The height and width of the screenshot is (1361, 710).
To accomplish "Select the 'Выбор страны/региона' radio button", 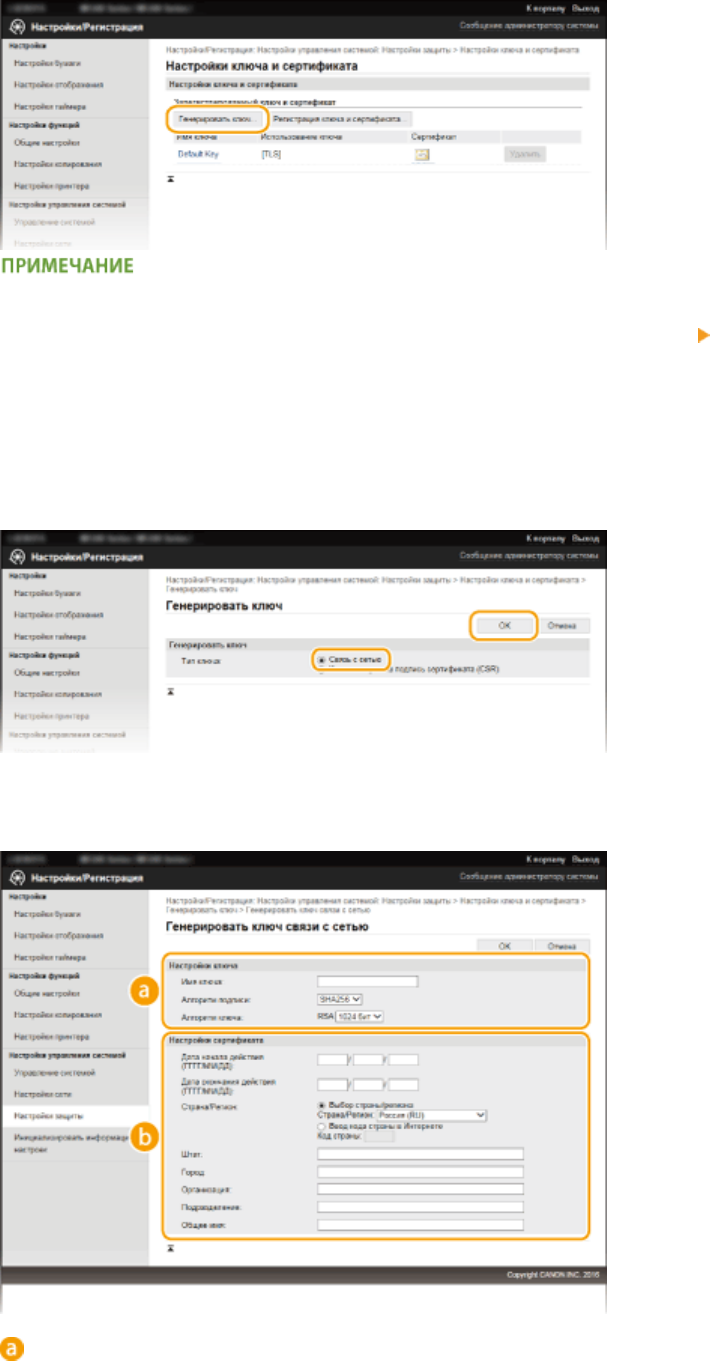I will click(x=321, y=1104).
